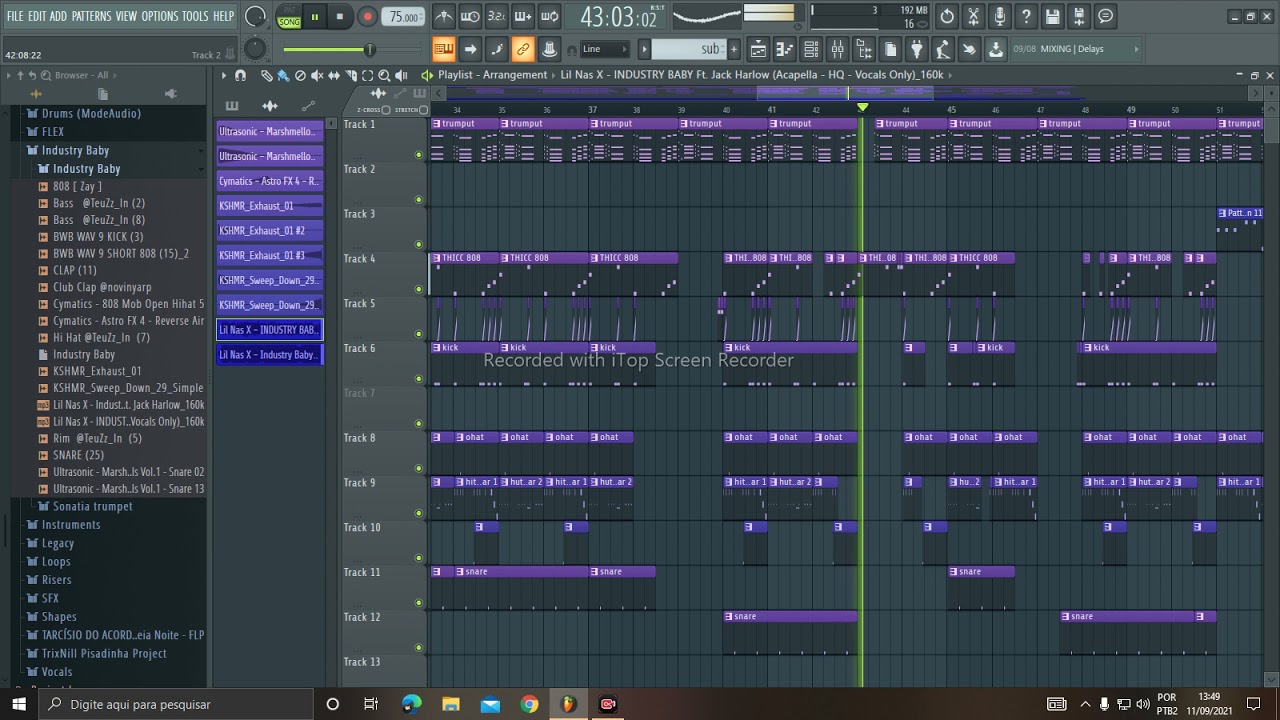This screenshot has height=720, width=1280.
Task: Toggle Song mode button
Action: click(x=289, y=17)
